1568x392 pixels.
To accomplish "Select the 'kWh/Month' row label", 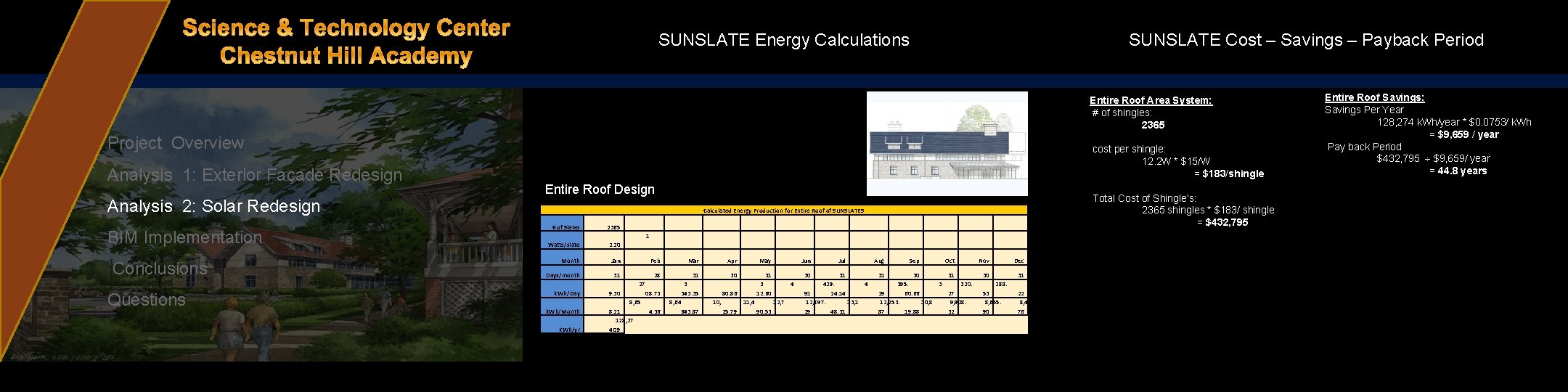I will [x=562, y=311].
